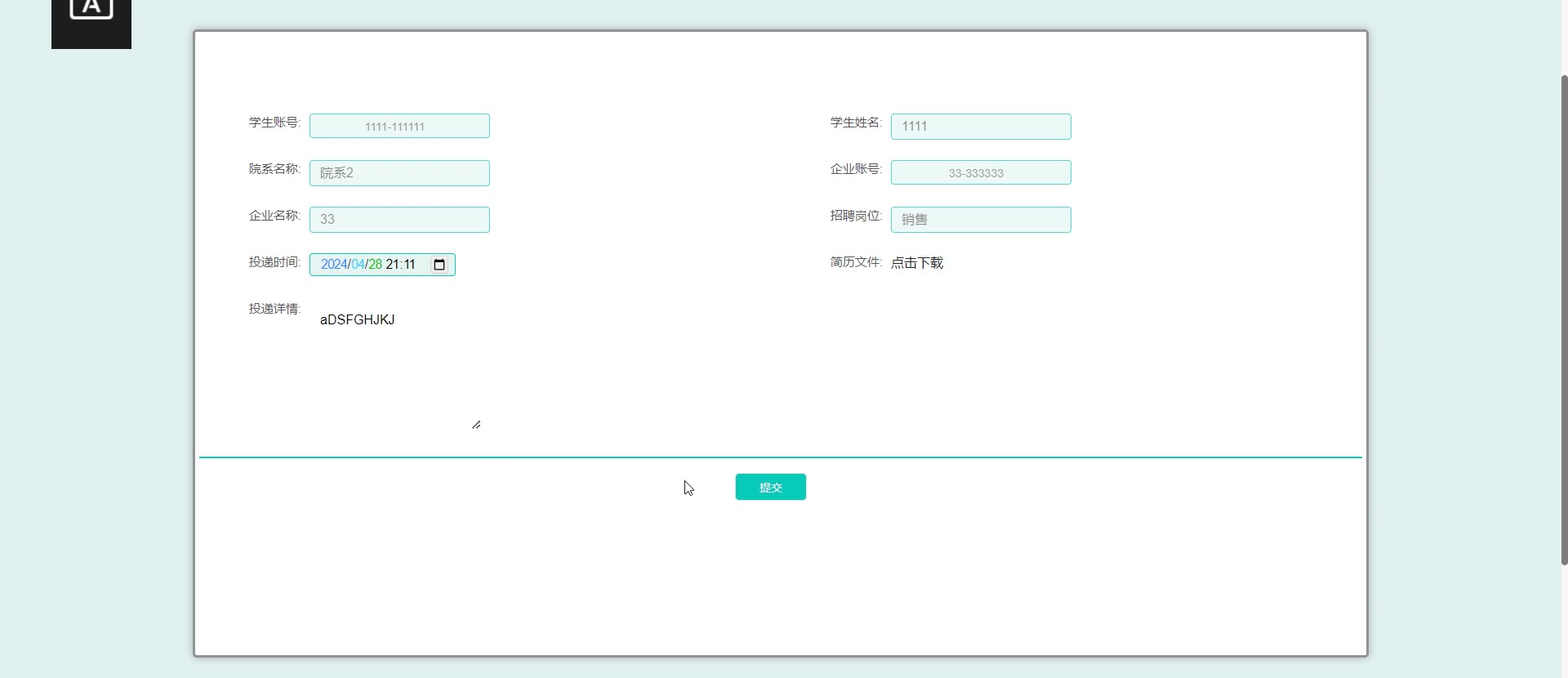Click the 企业账号 label
Screen dimensions: 1568x678
[x=856, y=169]
